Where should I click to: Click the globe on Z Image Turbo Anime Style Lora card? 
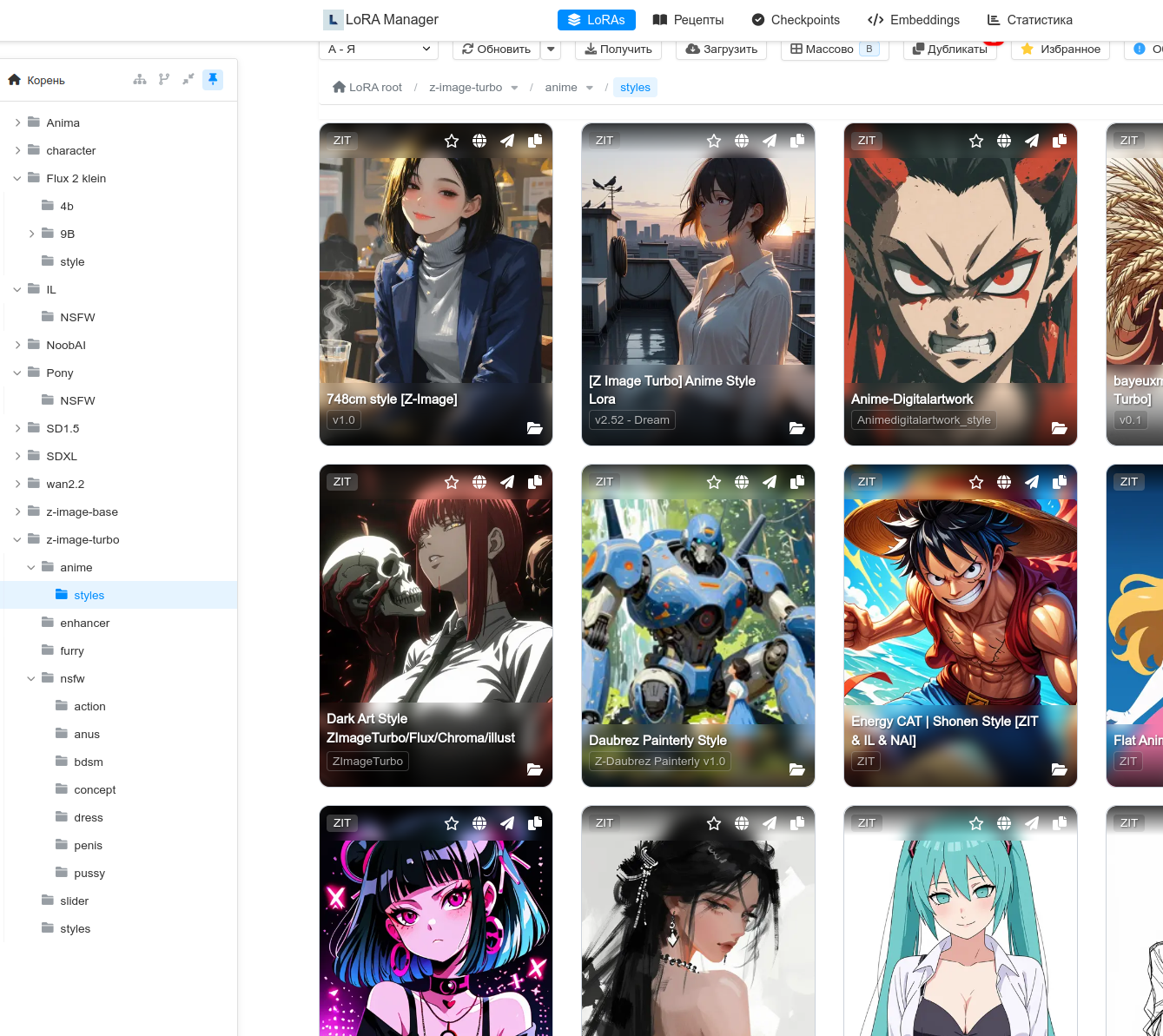(742, 141)
